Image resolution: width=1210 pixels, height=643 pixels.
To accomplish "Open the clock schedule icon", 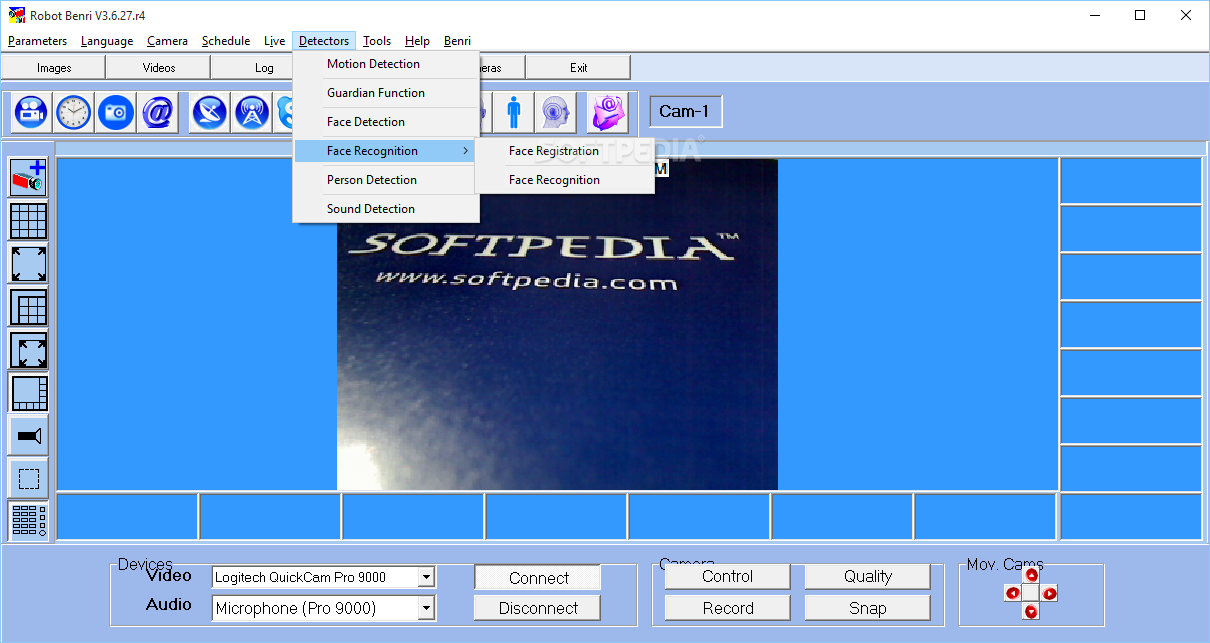I will [73, 113].
